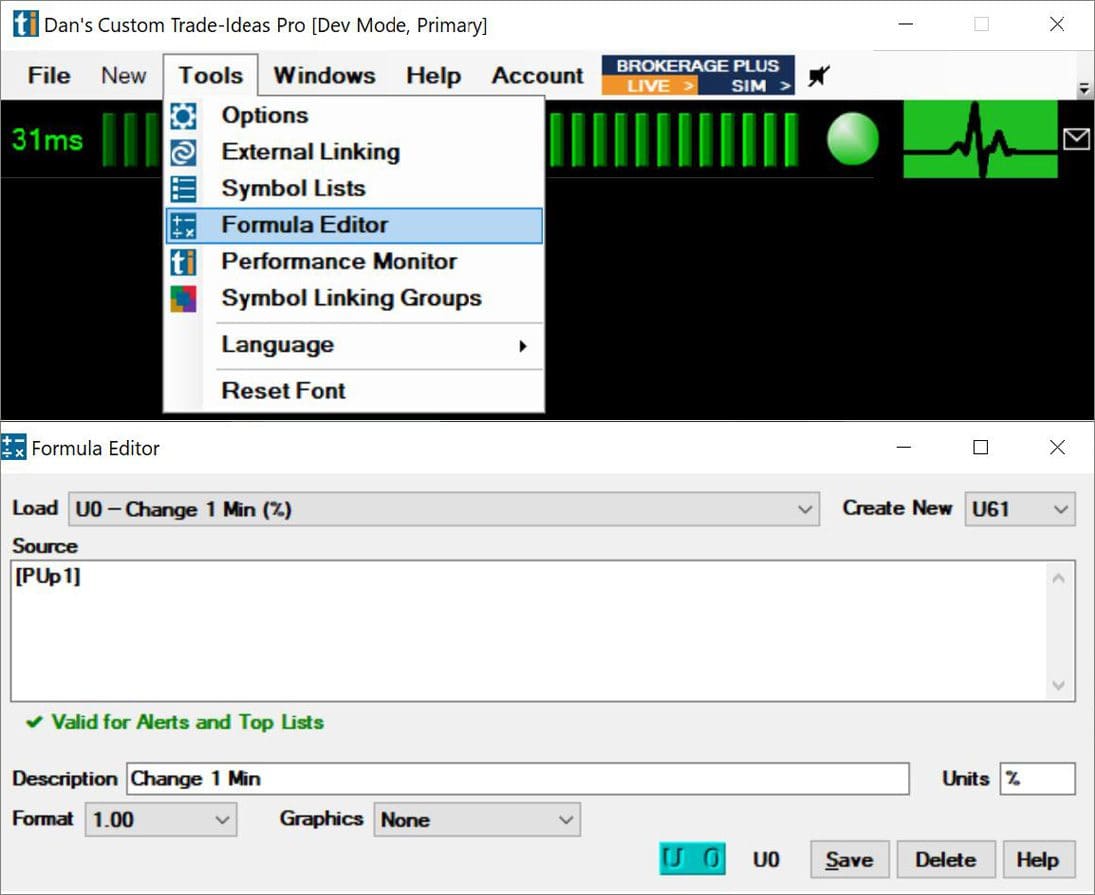Open the File menu
The height and width of the screenshot is (895, 1095).
tap(49, 75)
